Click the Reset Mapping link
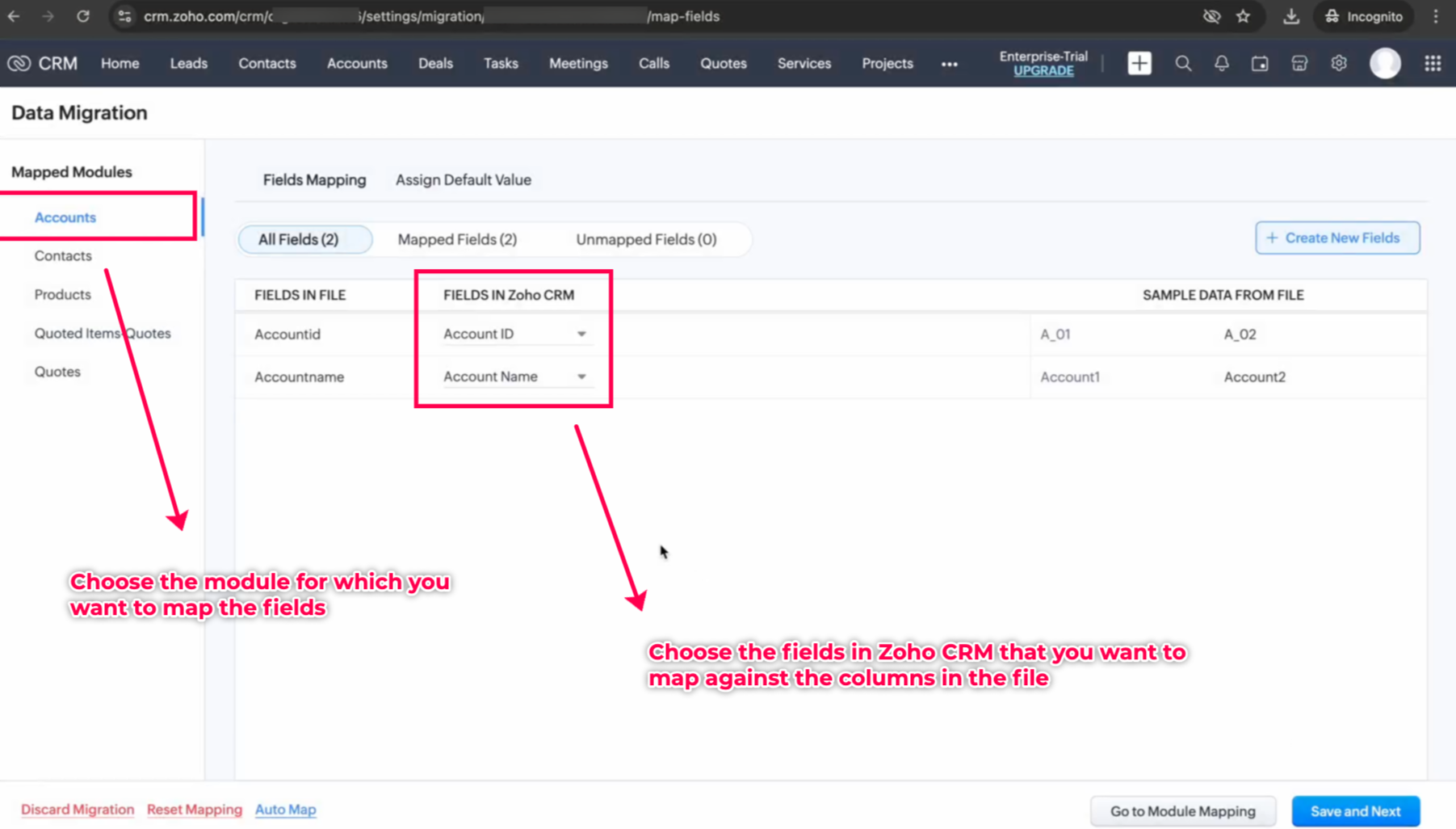The image size is (1456, 829). [x=195, y=810]
